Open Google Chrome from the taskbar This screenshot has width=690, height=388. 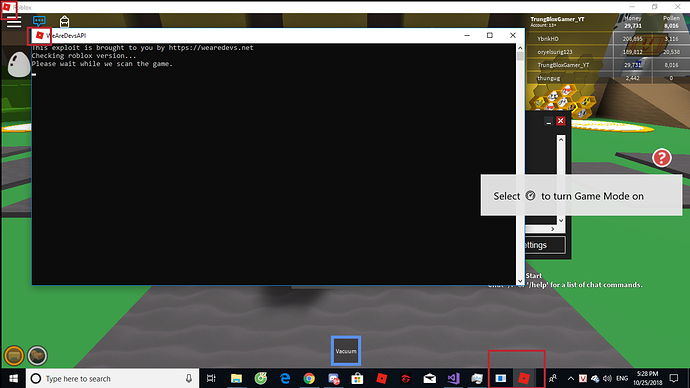point(309,378)
